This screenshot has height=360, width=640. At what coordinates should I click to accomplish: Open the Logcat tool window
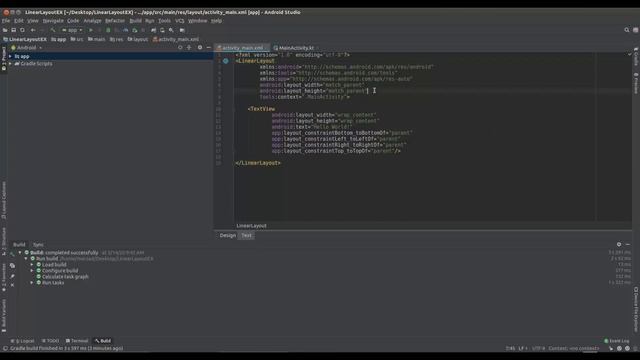click(23, 341)
